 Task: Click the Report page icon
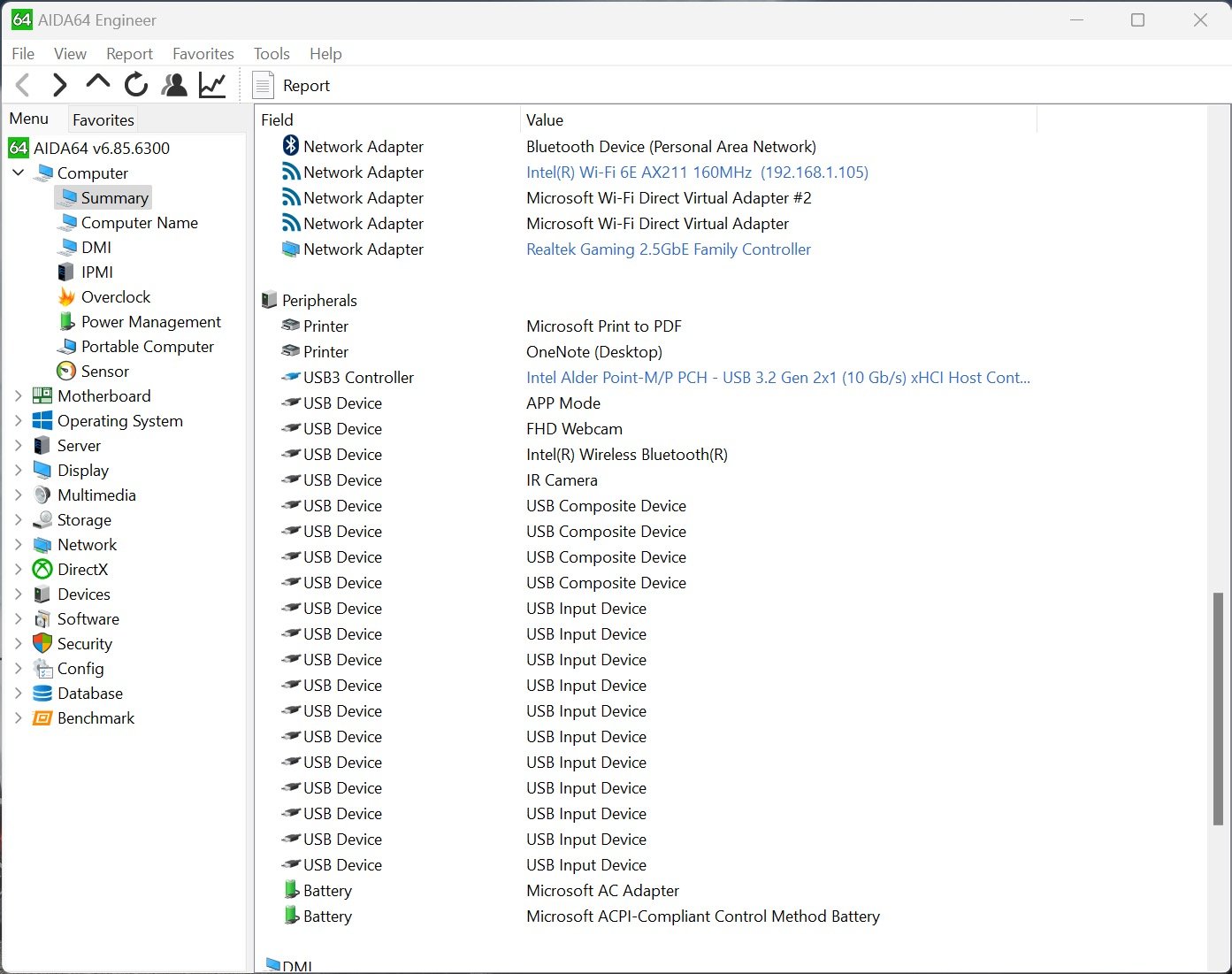263,86
